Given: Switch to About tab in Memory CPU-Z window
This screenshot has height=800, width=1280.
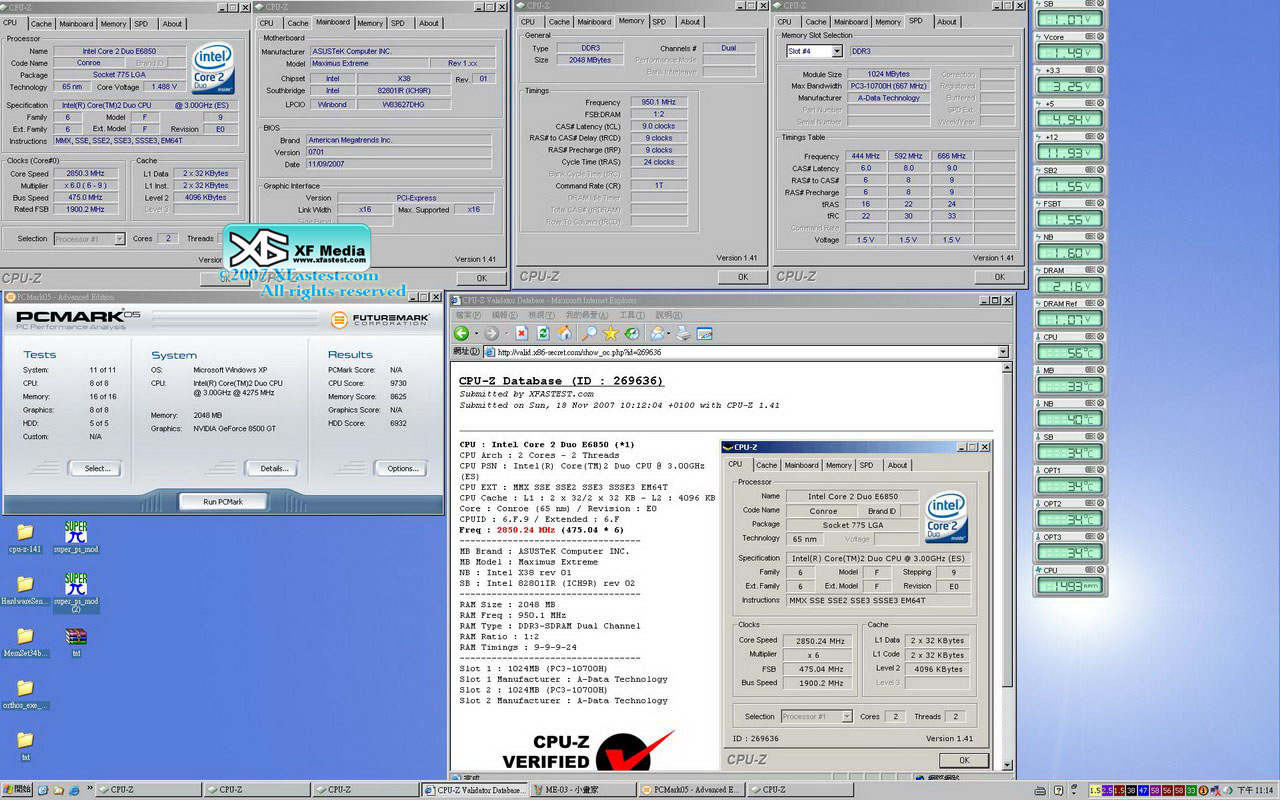Looking at the screenshot, I should pyautogui.click(x=691, y=21).
